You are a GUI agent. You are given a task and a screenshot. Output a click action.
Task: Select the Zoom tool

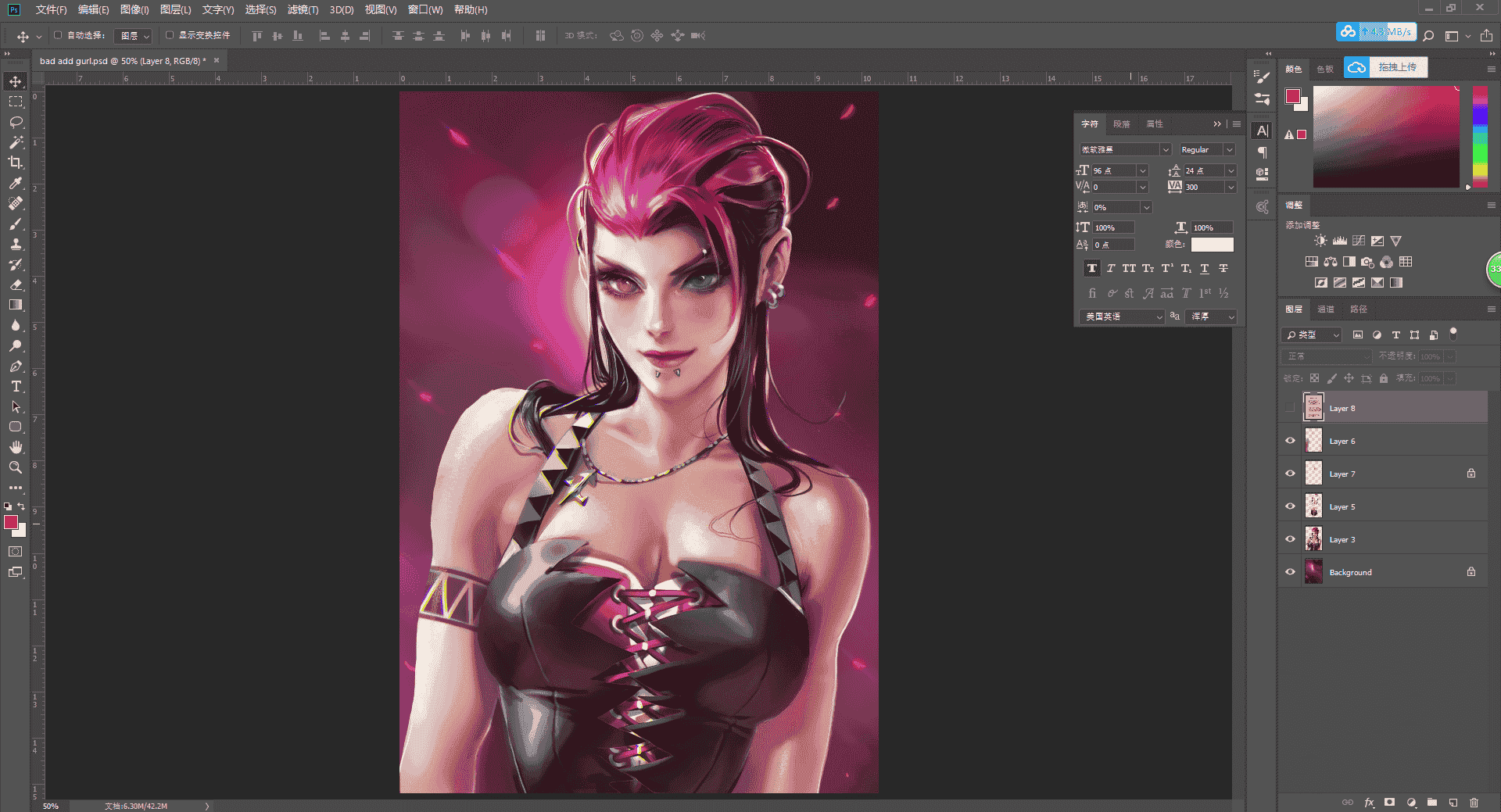pos(16,467)
